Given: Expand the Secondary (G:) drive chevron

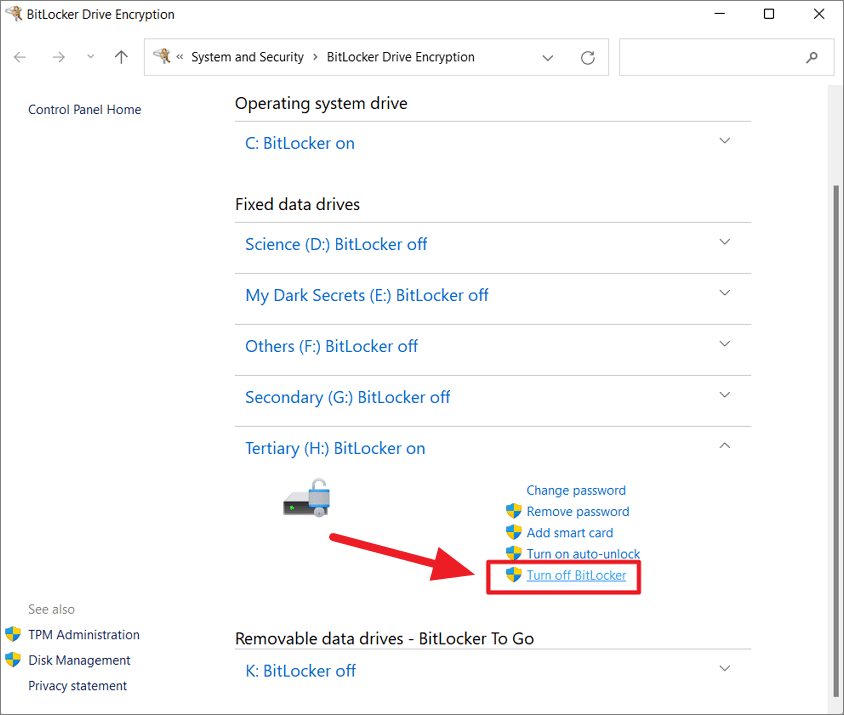Looking at the screenshot, I should click(725, 395).
